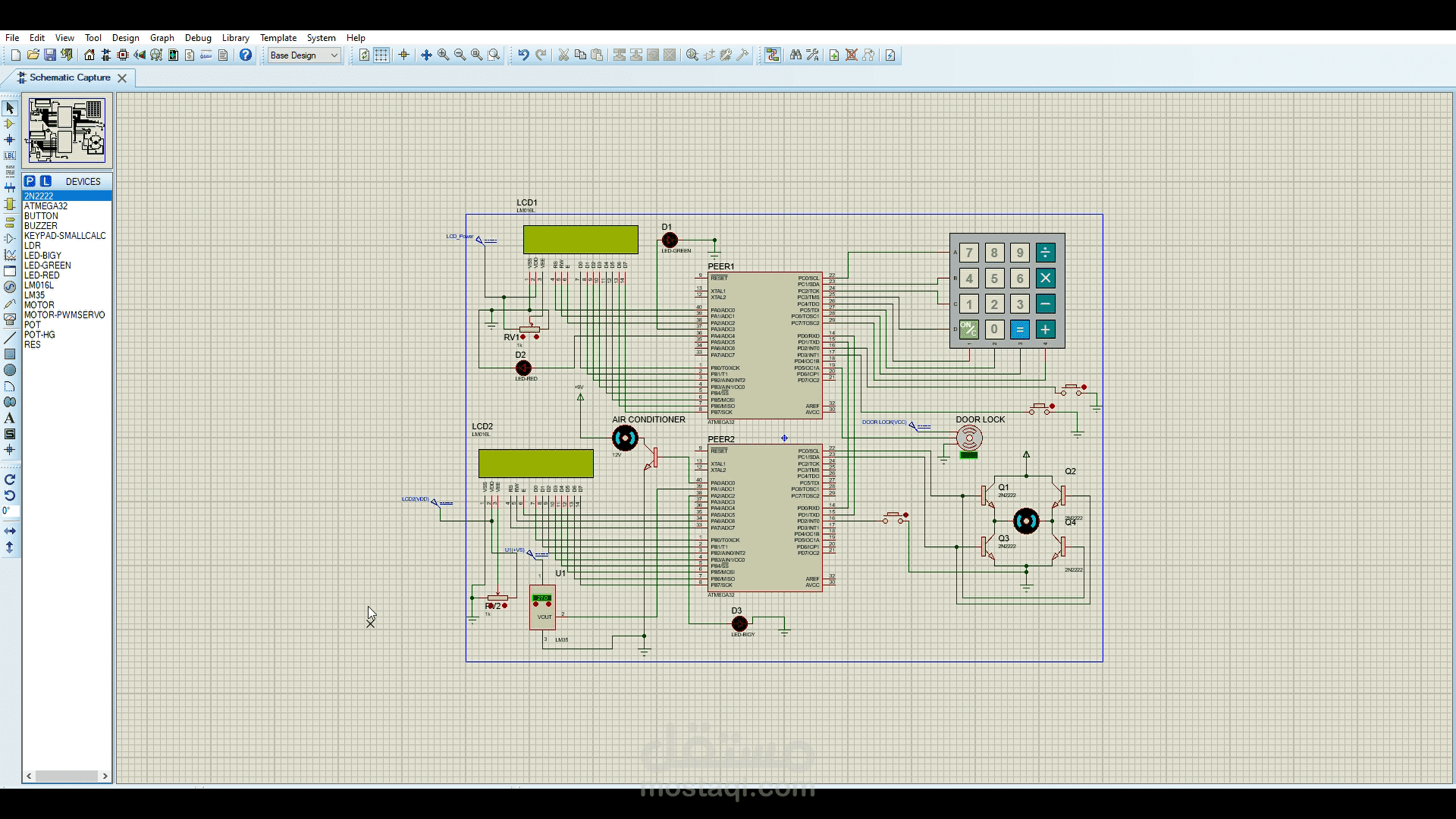Click the devices list horizontal scrollbar
The width and height of the screenshot is (1456, 819).
pyautogui.click(x=67, y=776)
